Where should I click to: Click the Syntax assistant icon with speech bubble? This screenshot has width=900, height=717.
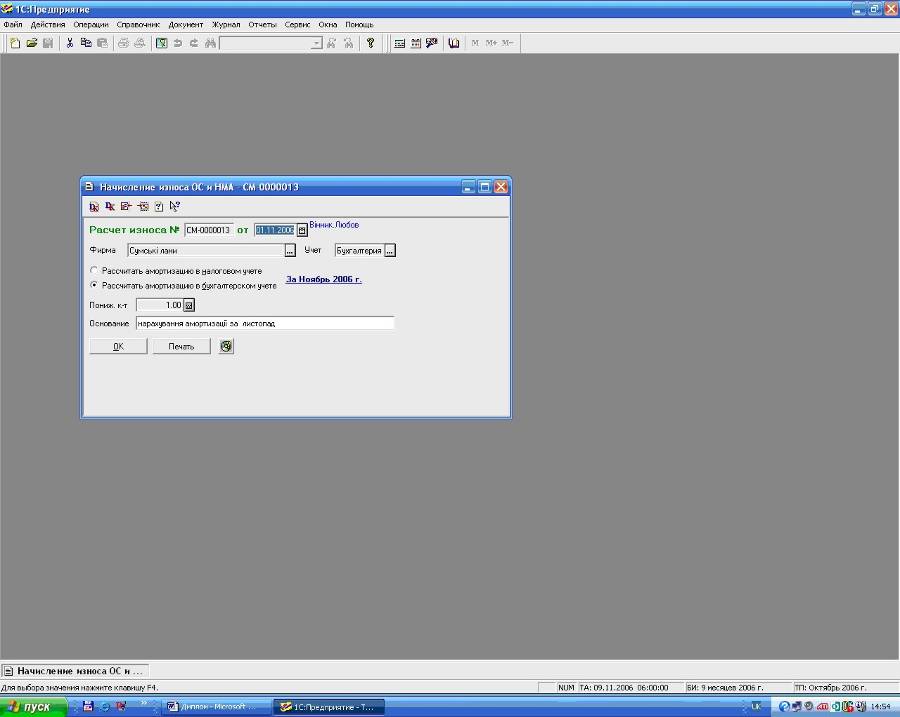tap(432, 43)
